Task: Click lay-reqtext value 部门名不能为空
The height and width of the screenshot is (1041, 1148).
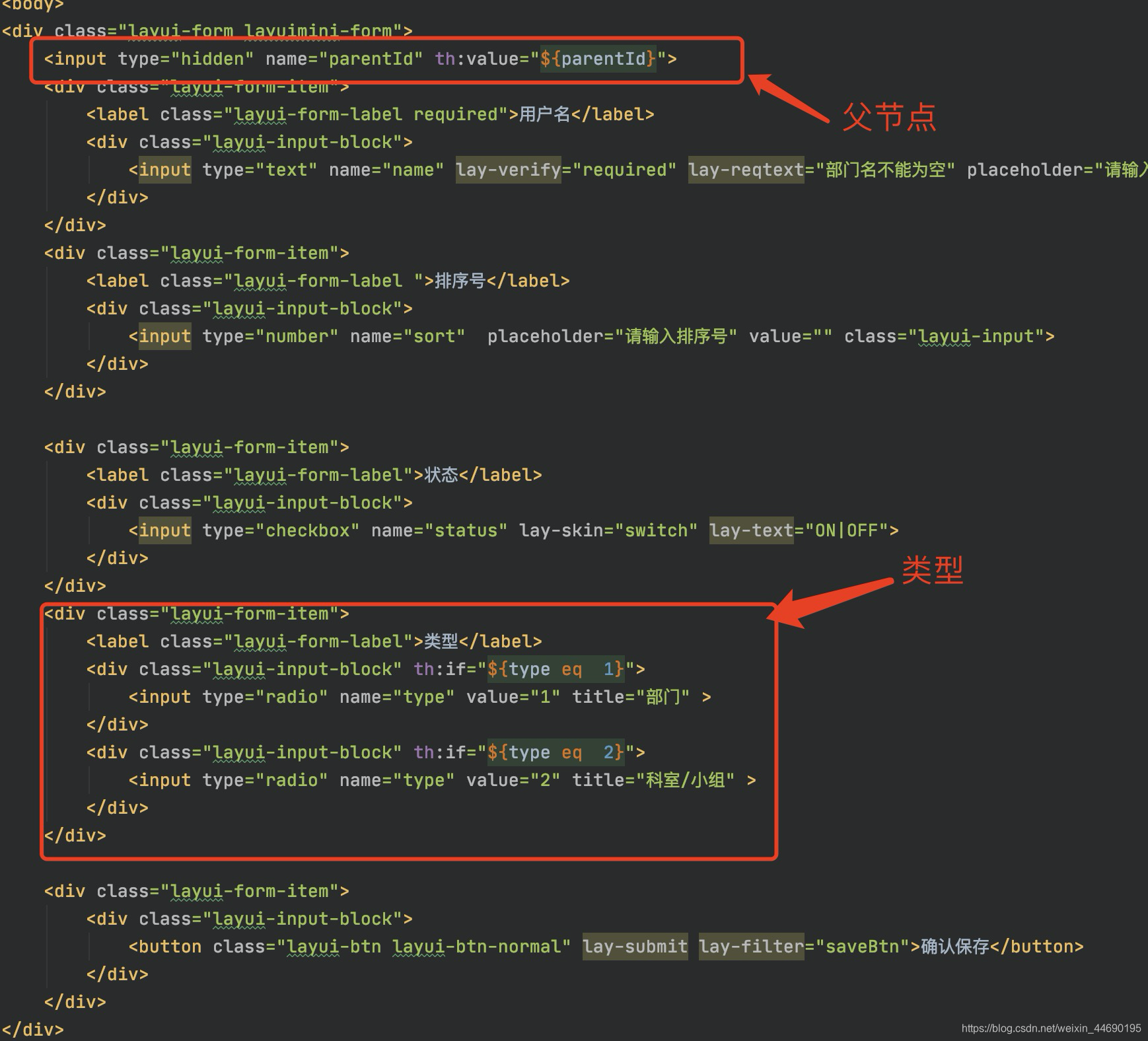Action: click(x=886, y=170)
